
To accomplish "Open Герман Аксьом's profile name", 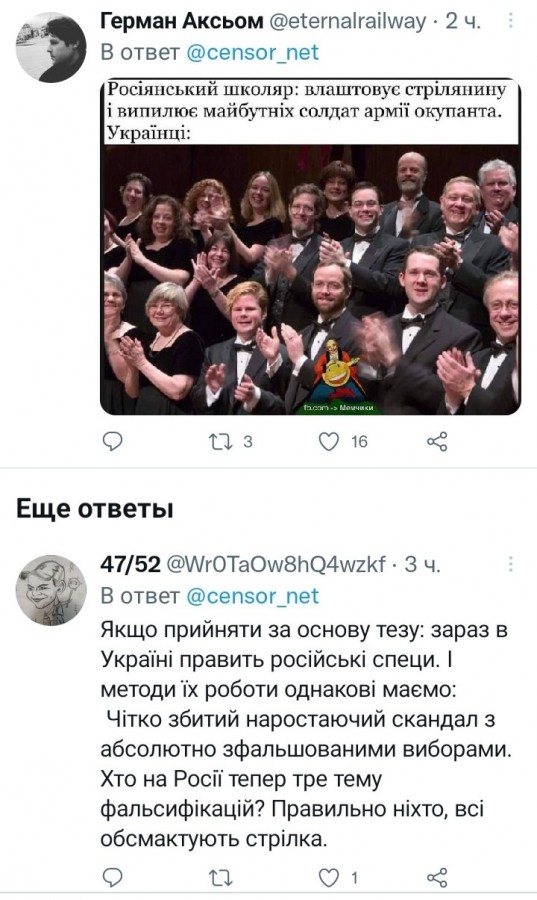I will click(x=181, y=22).
